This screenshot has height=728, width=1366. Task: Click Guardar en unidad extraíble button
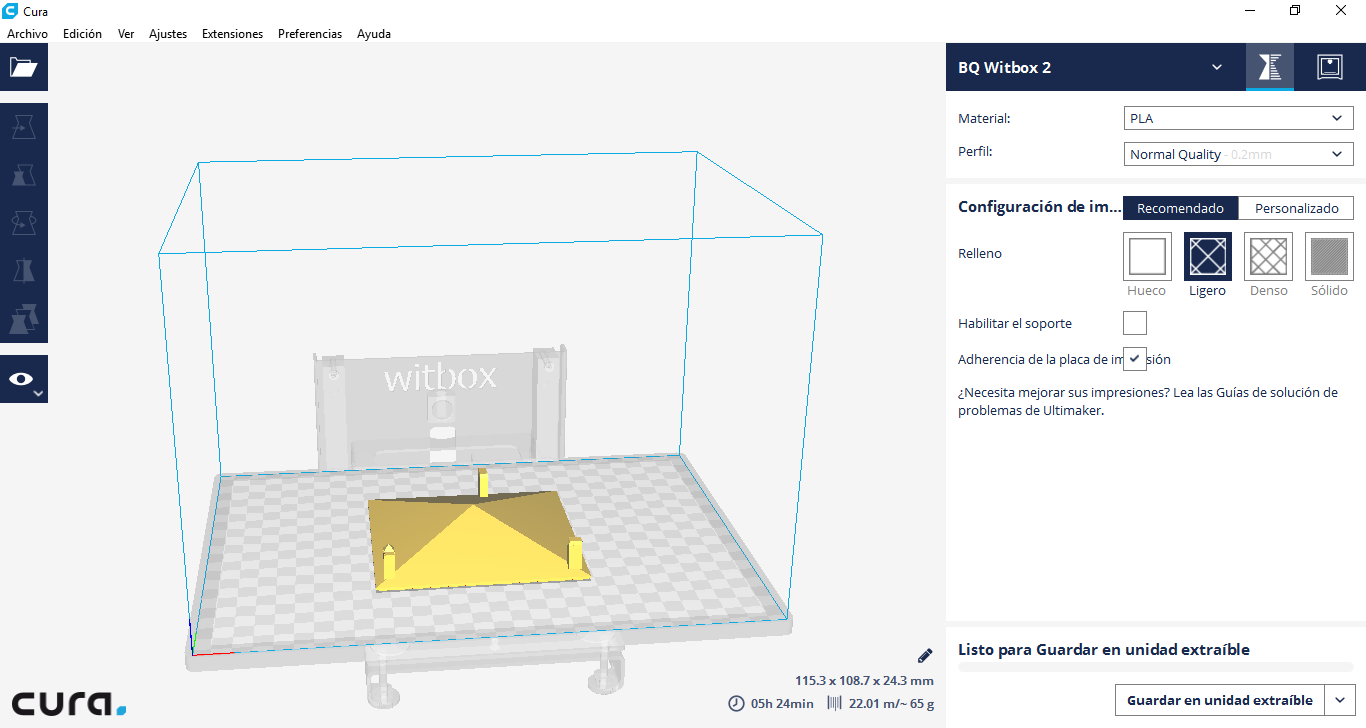pos(1219,700)
